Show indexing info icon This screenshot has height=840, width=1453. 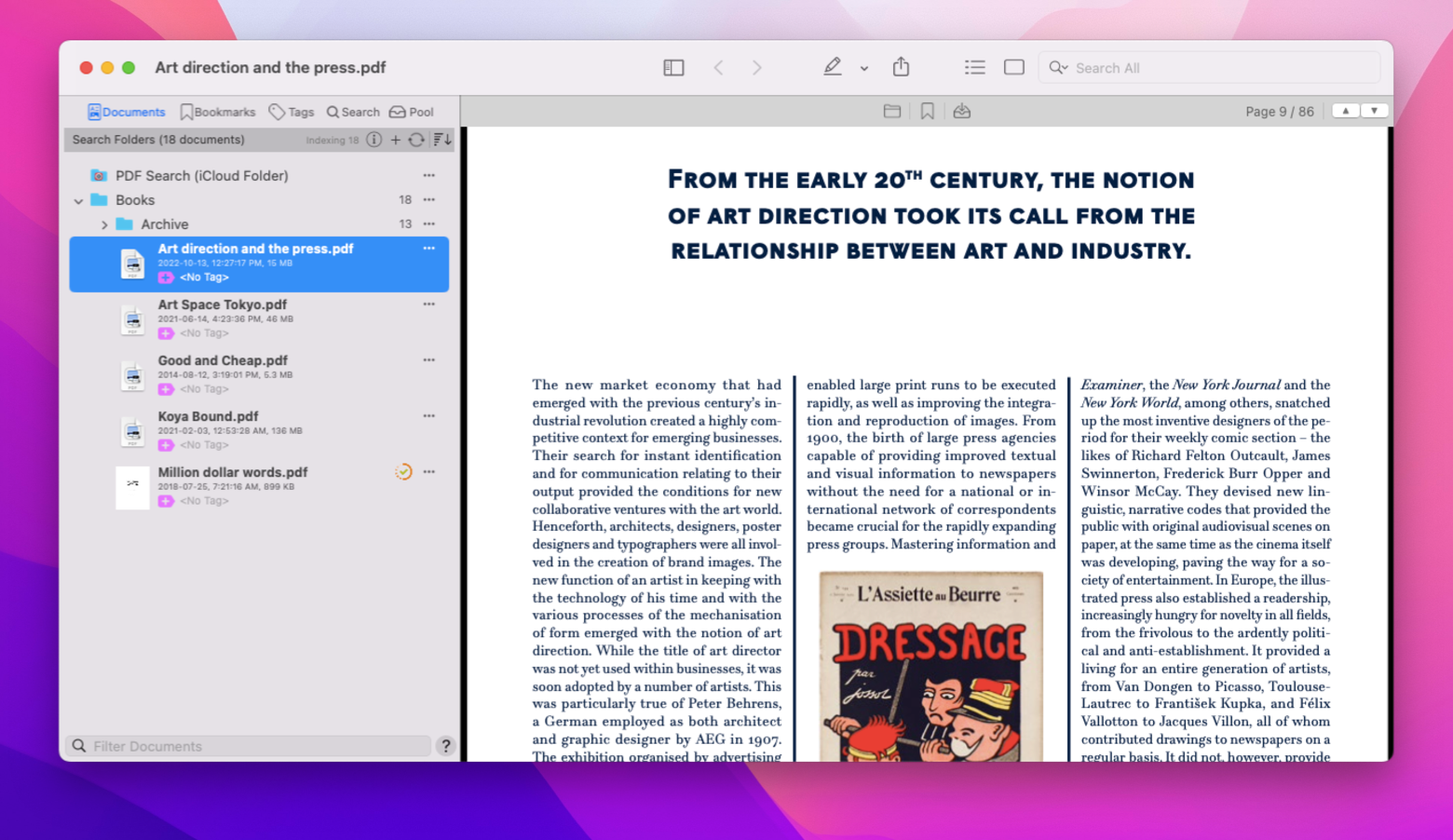[373, 140]
